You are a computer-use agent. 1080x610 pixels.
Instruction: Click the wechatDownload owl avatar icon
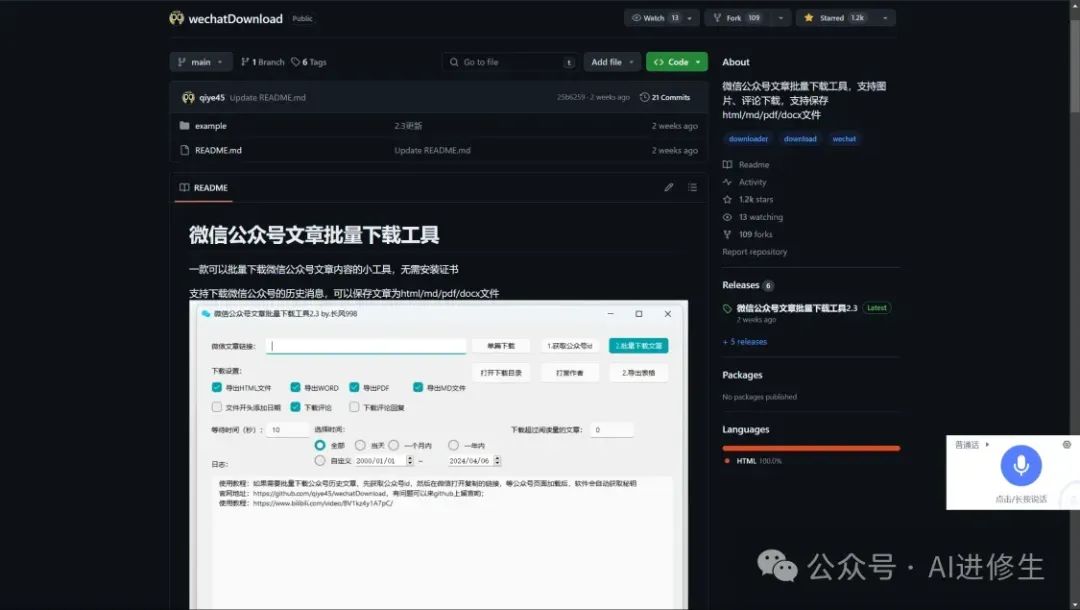pos(176,18)
